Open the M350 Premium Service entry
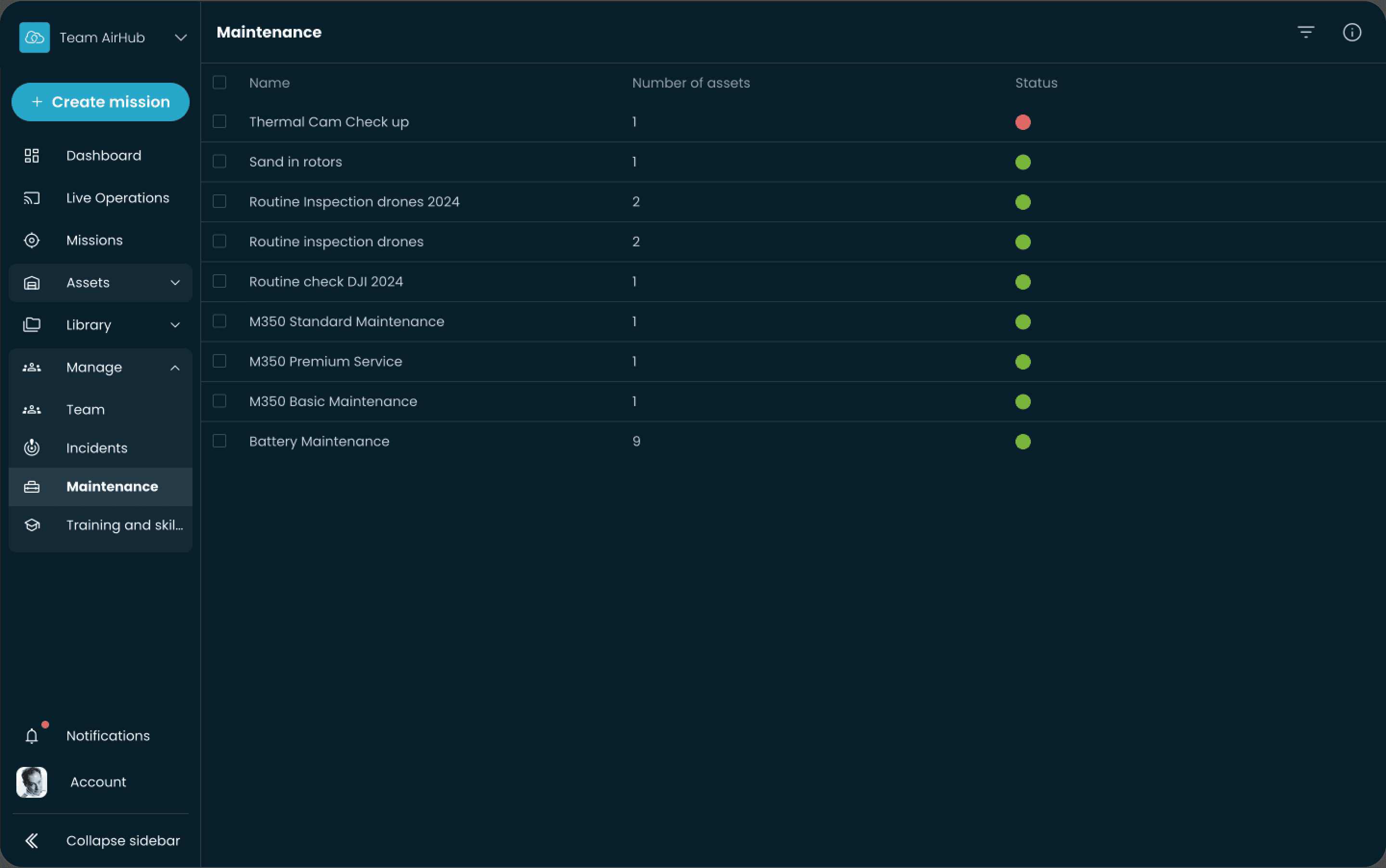 pos(325,361)
